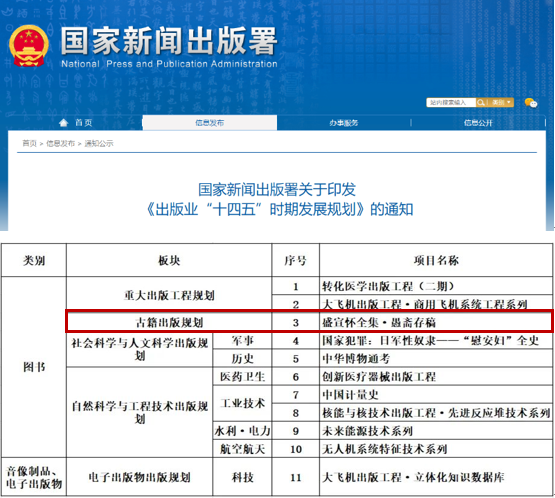Image resolution: width=555 pixels, height=498 pixels.
Task: Click the 水利·电力 subcategory cell
Action: pos(242,431)
